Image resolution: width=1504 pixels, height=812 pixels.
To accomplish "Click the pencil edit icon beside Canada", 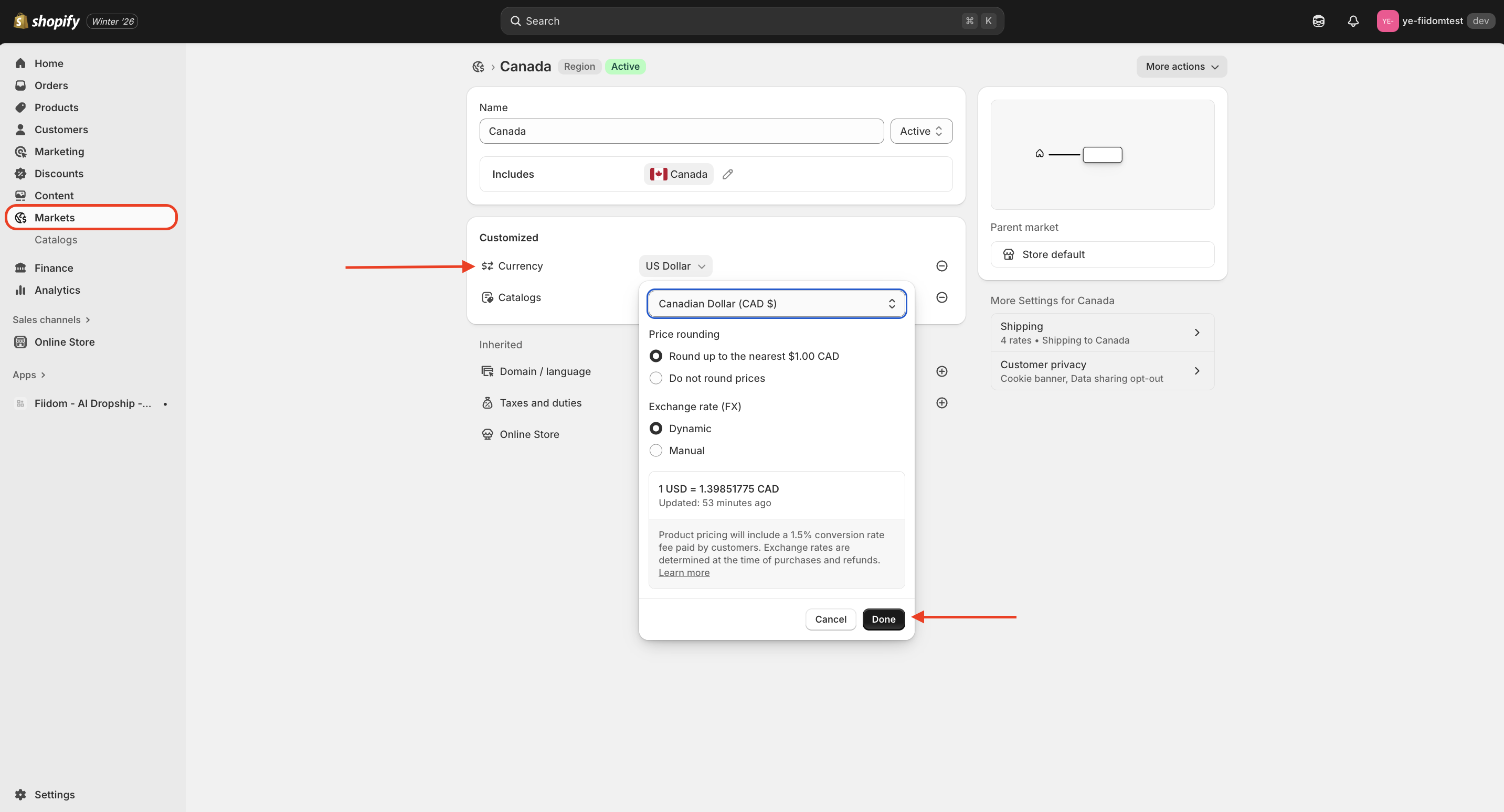I will [727, 174].
